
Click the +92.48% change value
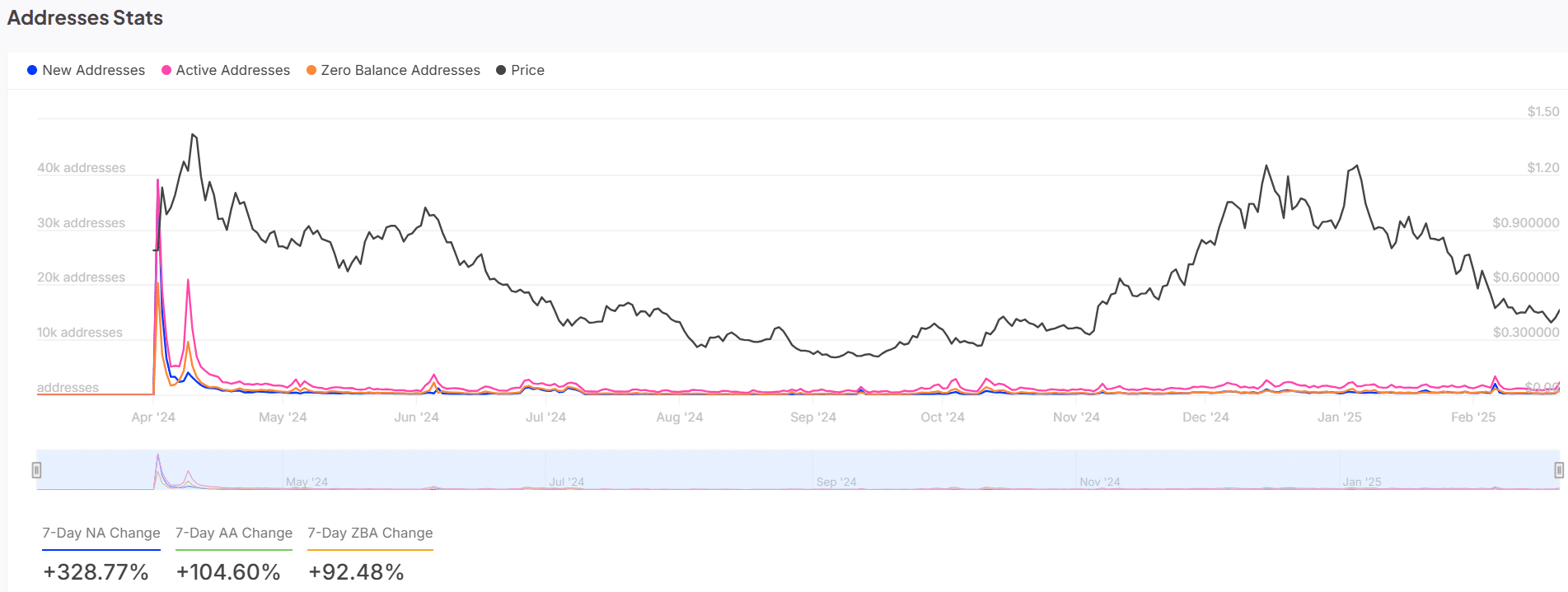pos(356,572)
